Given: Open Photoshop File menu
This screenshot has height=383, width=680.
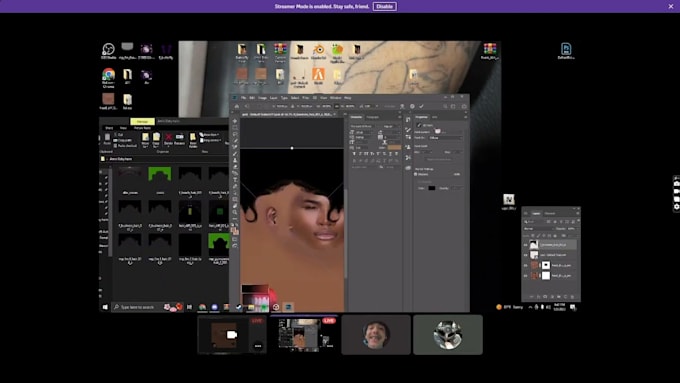Looking at the screenshot, I should (243, 98).
